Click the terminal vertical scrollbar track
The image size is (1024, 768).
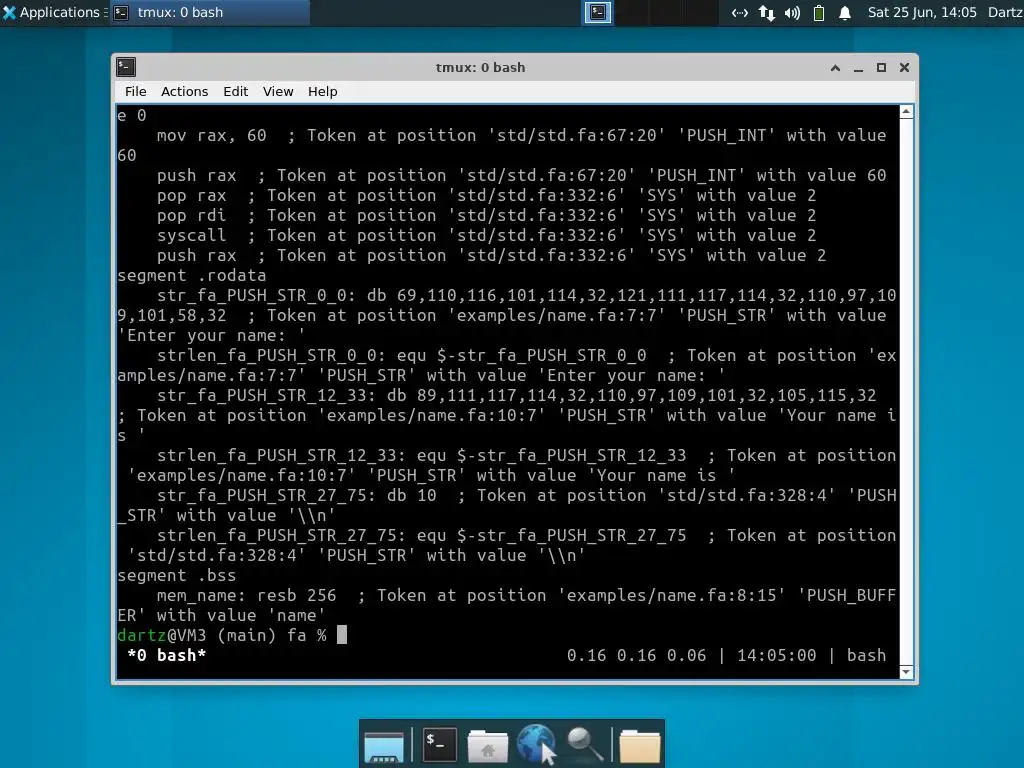[906, 392]
